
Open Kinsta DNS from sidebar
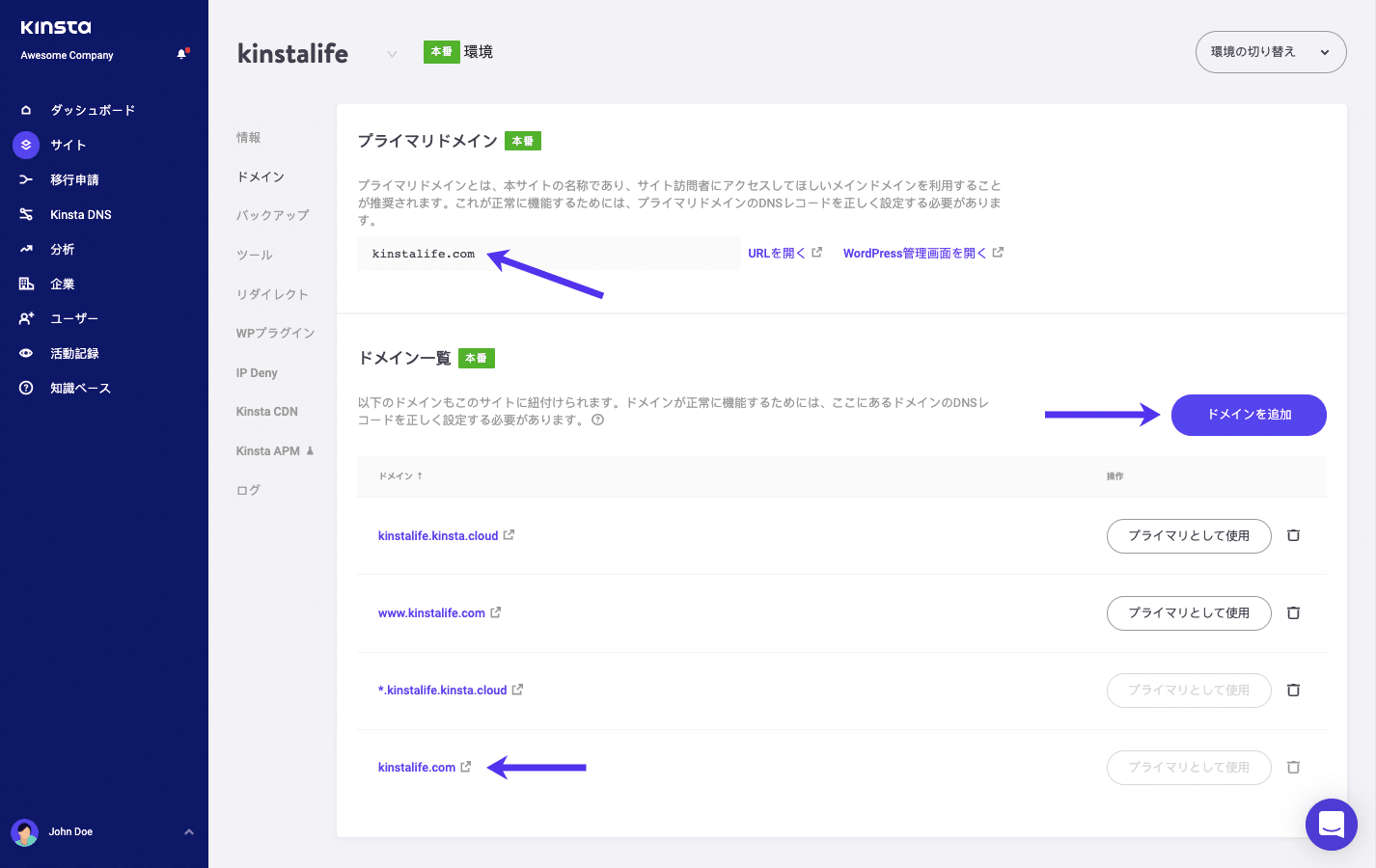coord(24,213)
